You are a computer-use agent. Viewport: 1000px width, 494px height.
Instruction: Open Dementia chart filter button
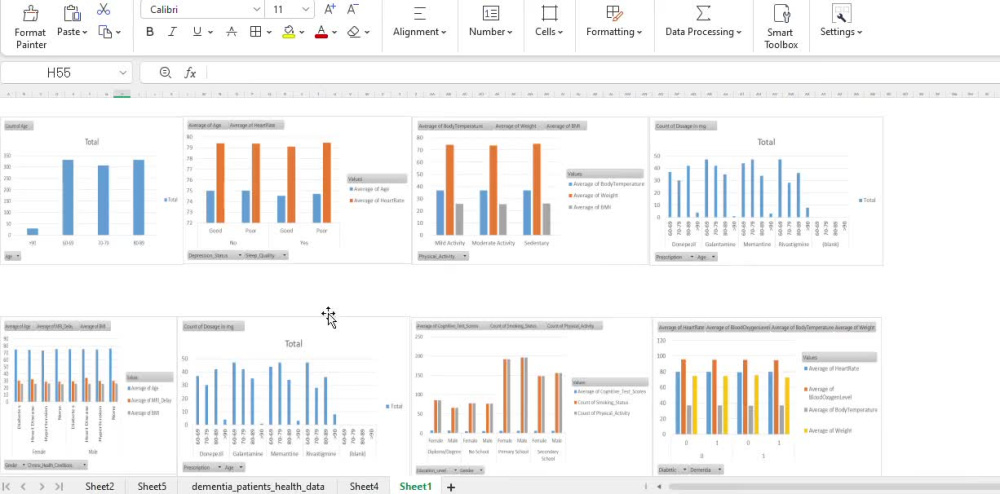pos(706,470)
